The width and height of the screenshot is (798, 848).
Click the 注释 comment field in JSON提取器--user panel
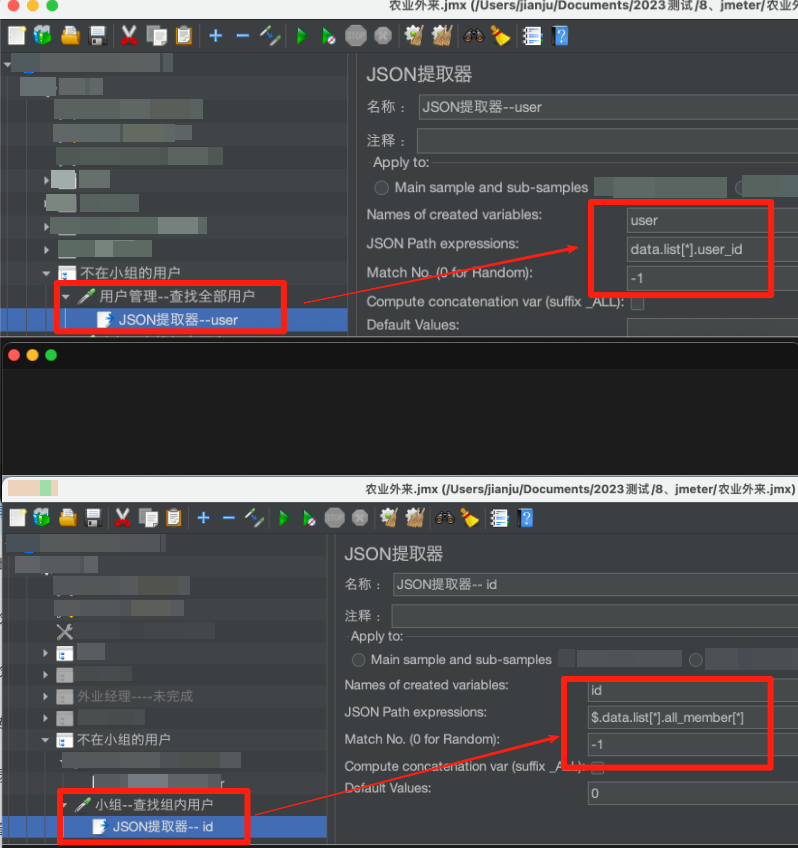point(607,141)
